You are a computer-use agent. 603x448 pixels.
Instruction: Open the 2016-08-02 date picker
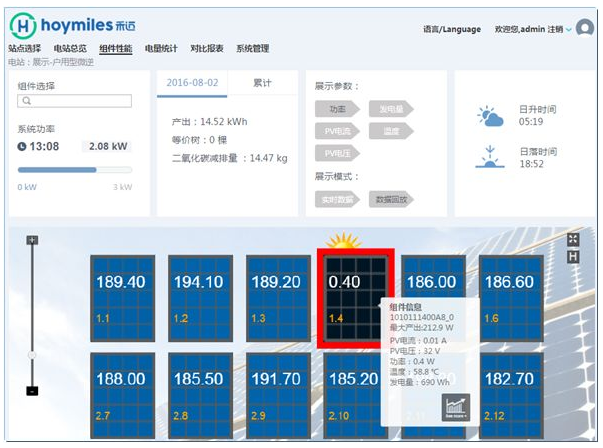(x=192, y=83)
